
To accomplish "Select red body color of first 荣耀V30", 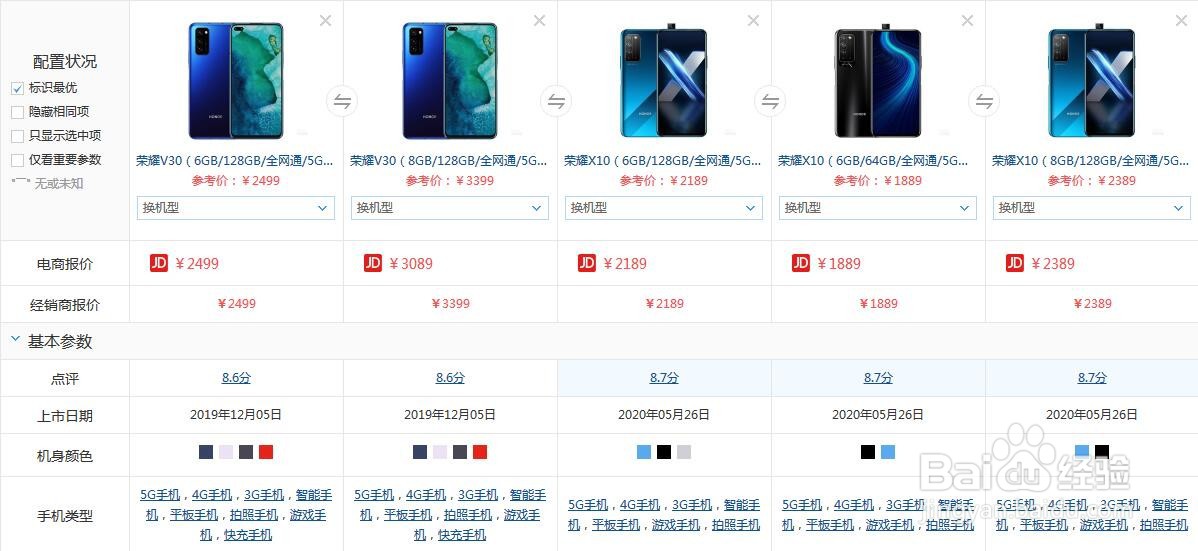I will click(x=266, y=452).
